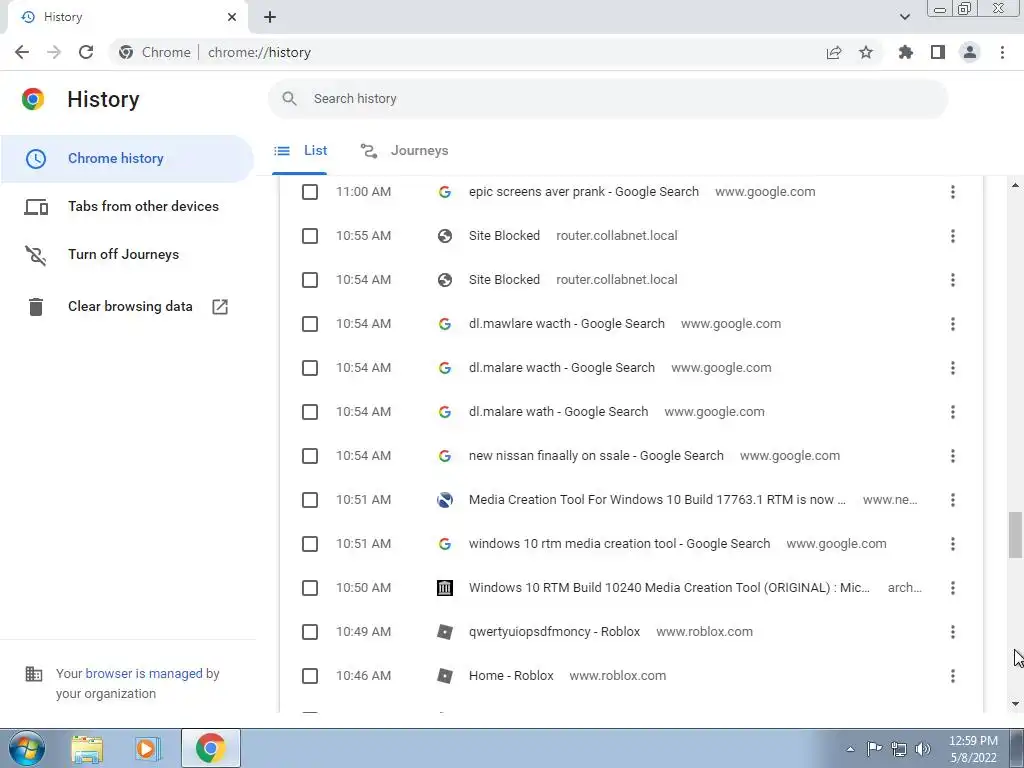Open the 'browser is managed' link

coord(144,673)
